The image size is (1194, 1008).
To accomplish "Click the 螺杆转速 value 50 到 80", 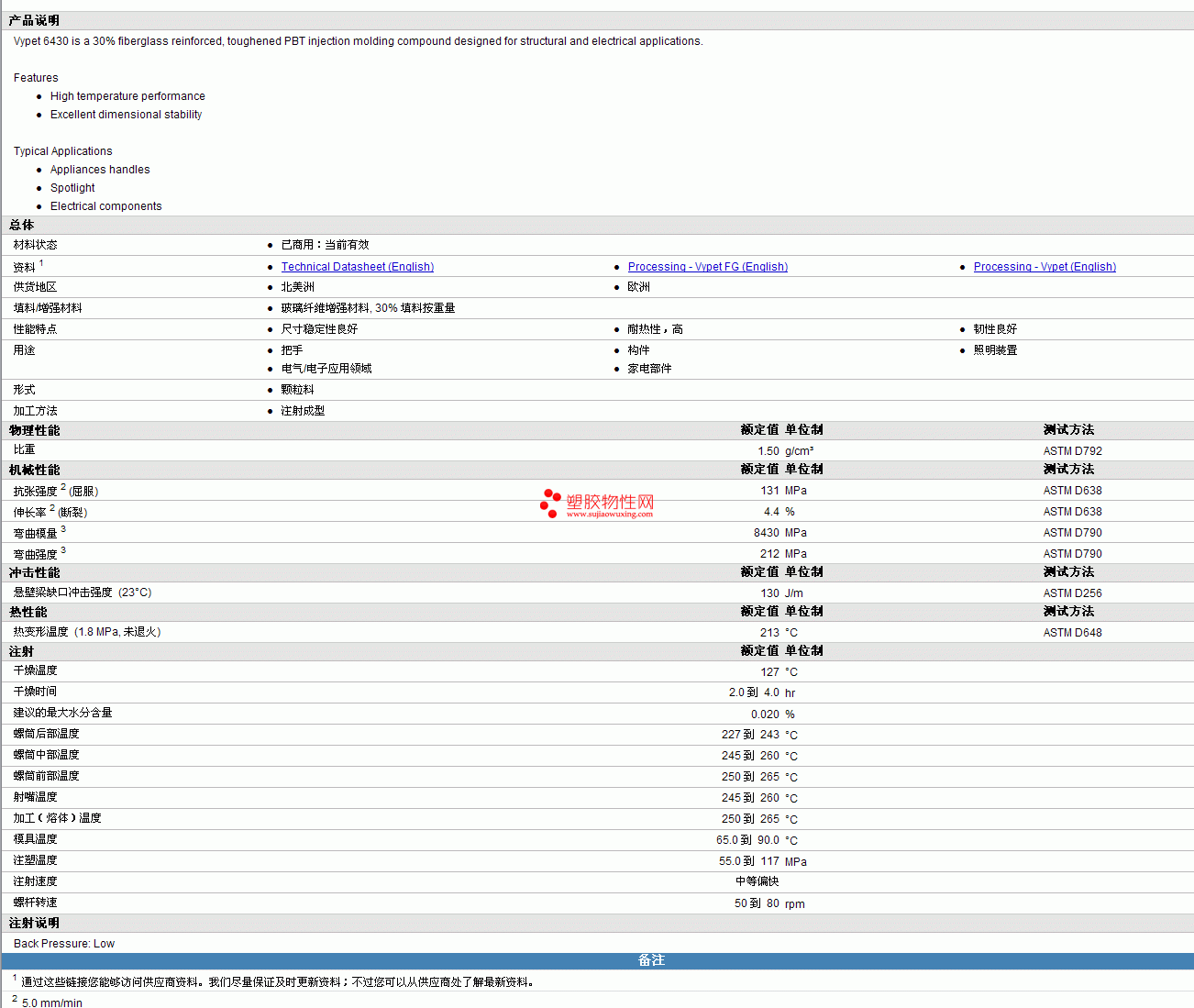I will point(757,903).
